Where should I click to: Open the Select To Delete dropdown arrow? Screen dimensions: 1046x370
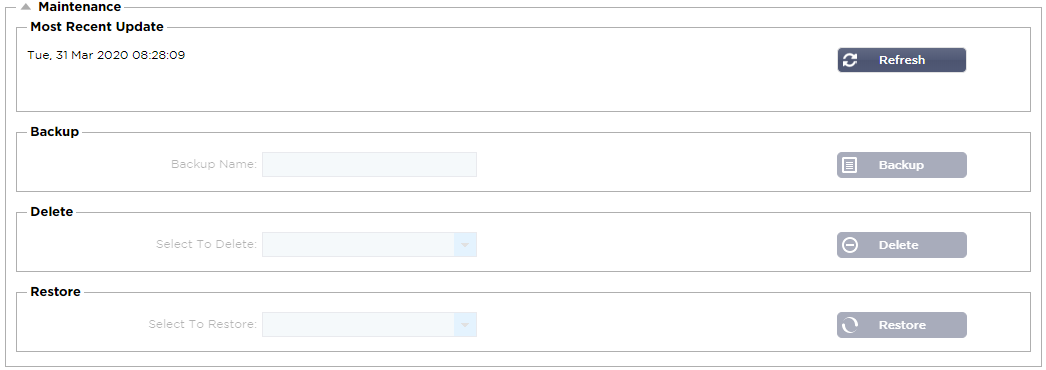pyautogui.click(x=466, y=245)
